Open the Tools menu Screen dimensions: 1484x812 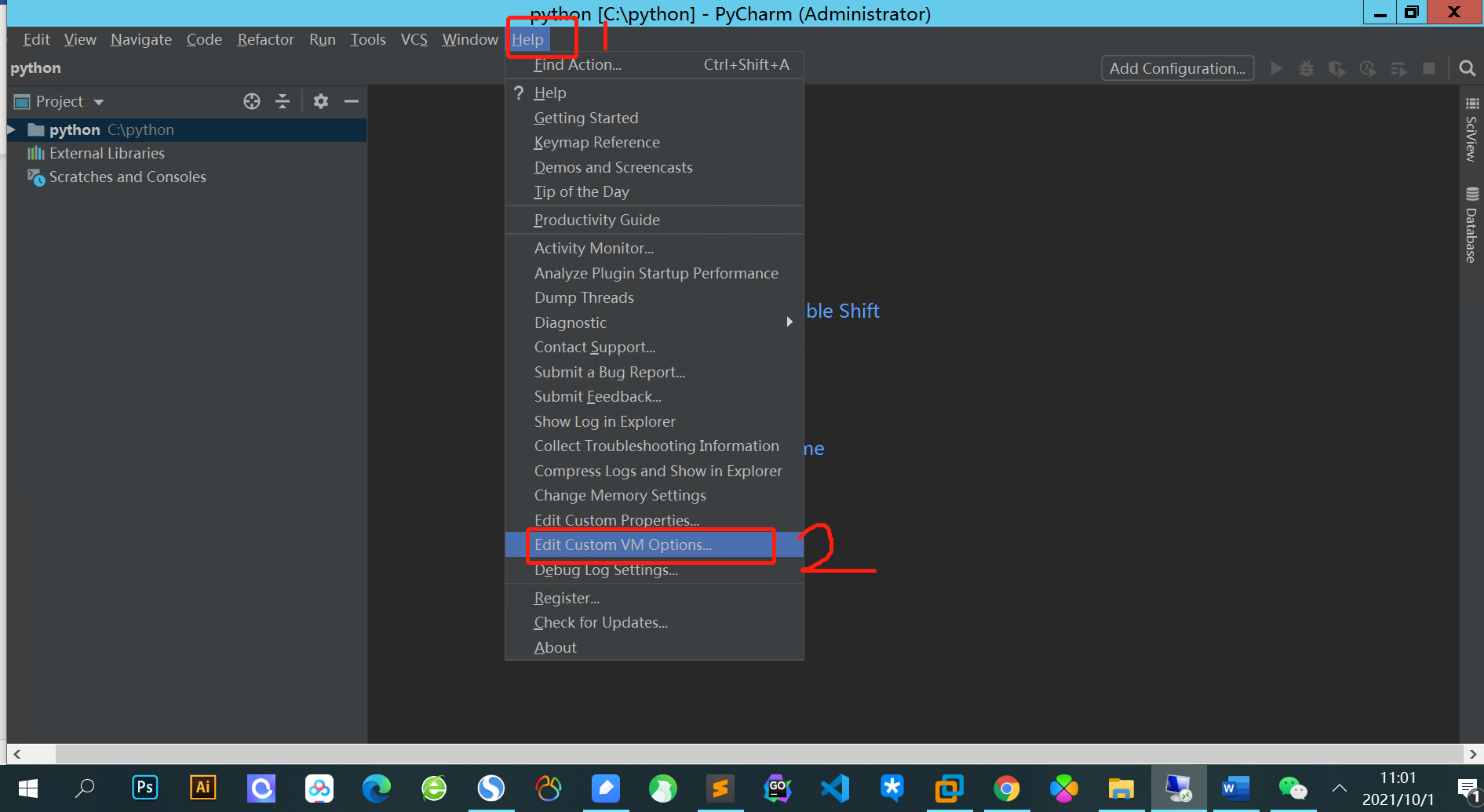[367, 39]
